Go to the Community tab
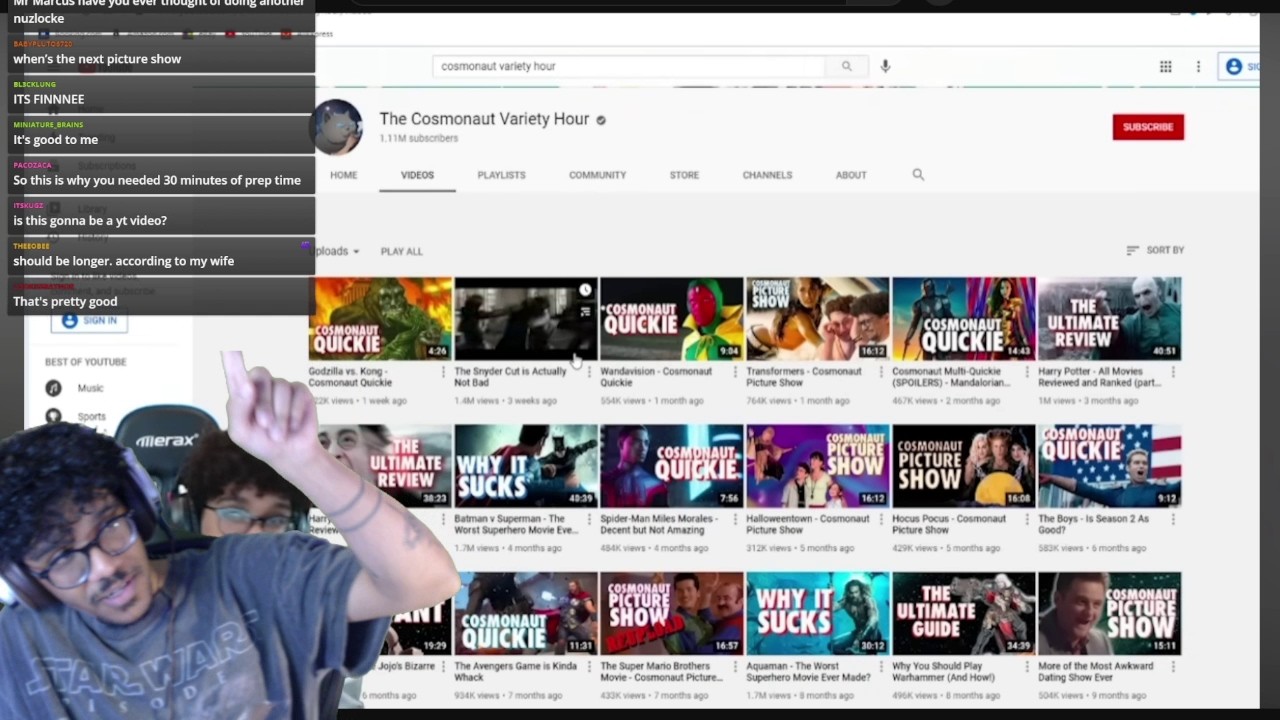1280x720 pixels. 597,175
